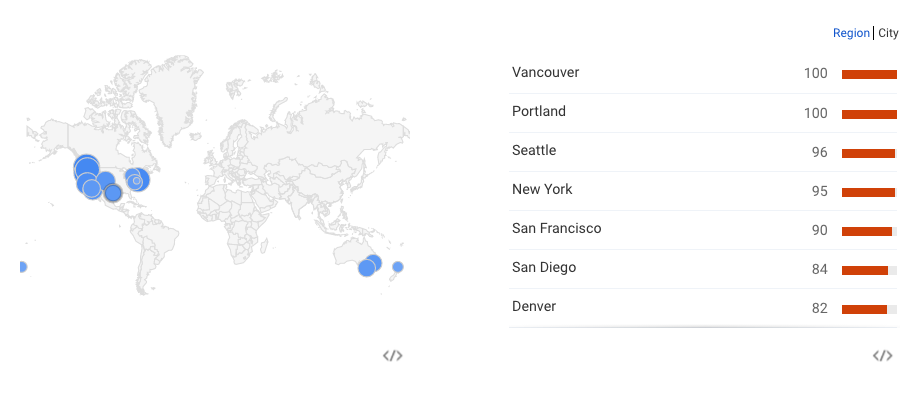The width and height of the screenshot is (921, 405).
Task: Click the eastern Australia bubble on the map
Action: coord(373,262)
